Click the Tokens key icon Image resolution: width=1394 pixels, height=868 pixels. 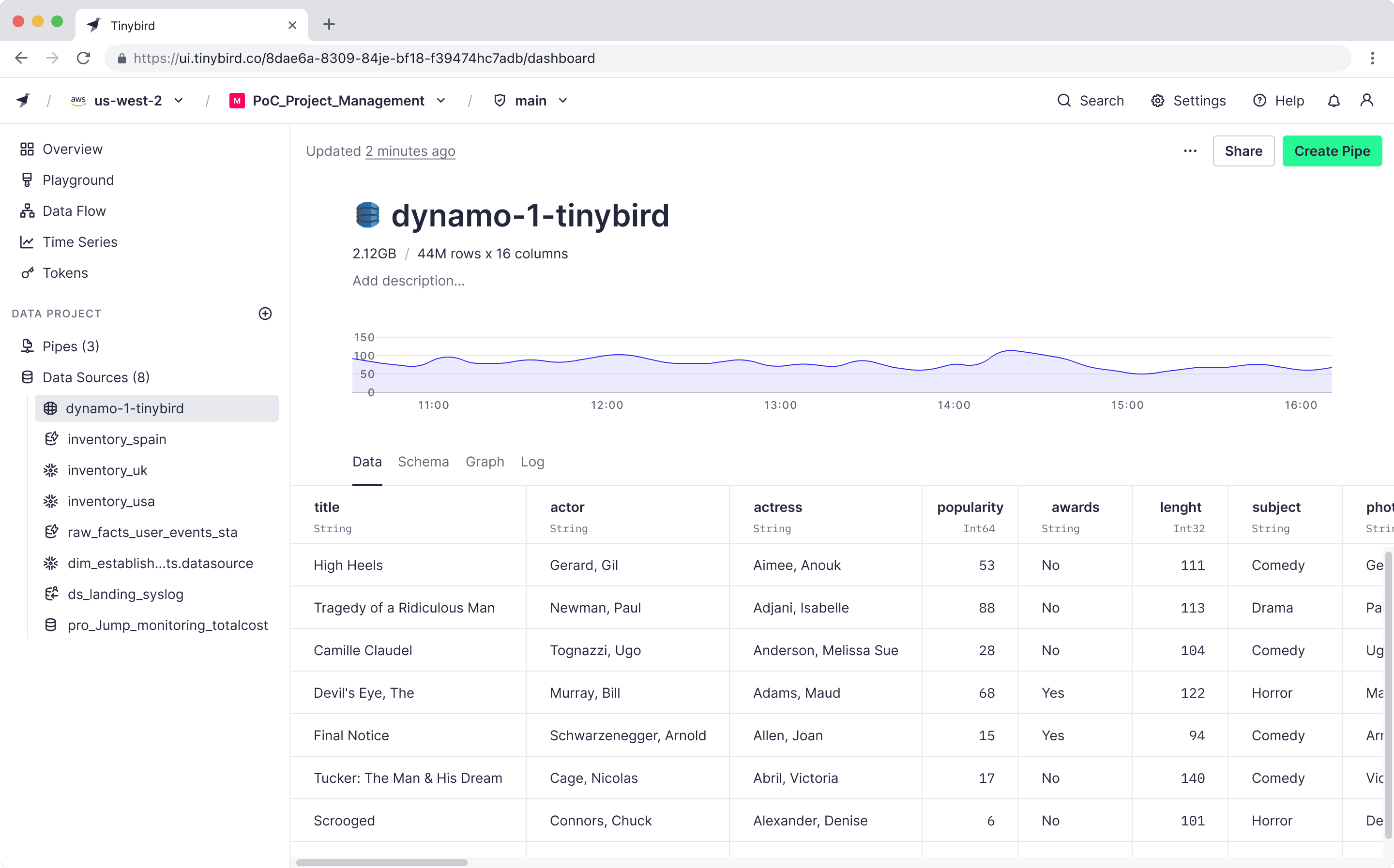click(27, 273)
